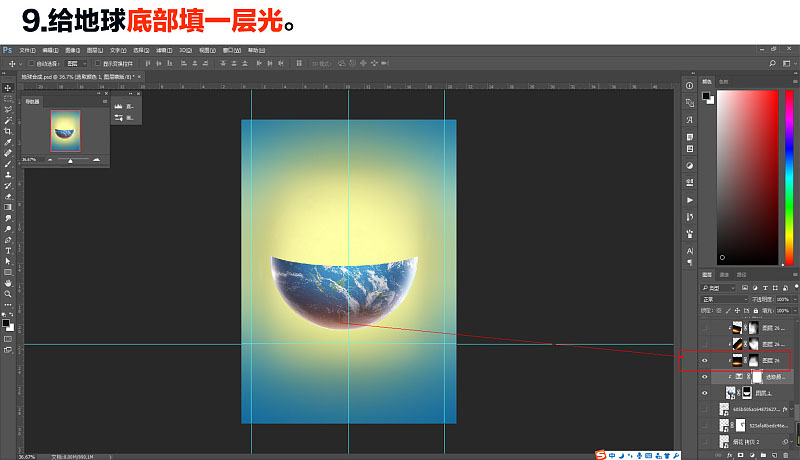Open the 文件 (File) menu
The image size is (800, 460).
click(x=27, y=50)
